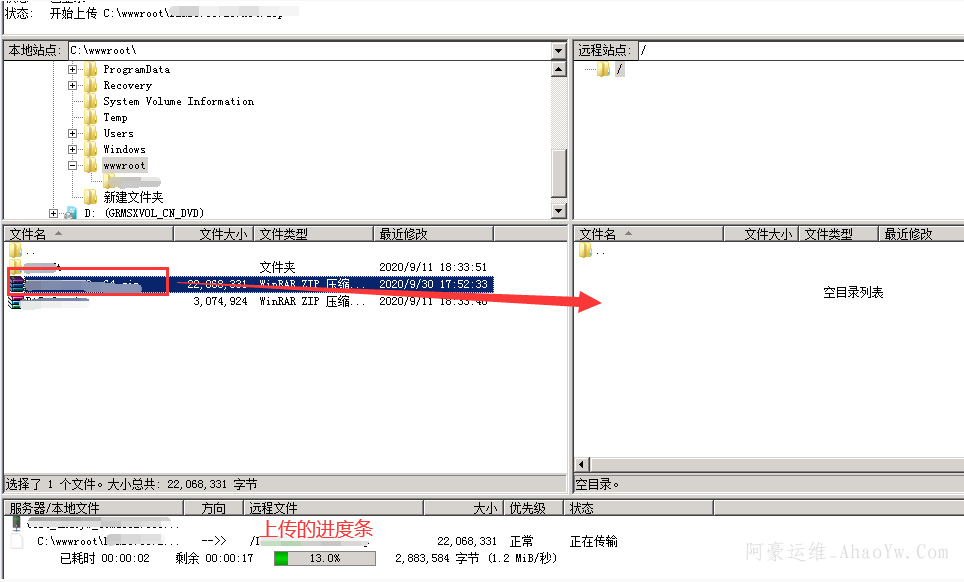Click the Users folder icon
The image size is (964, 582).
point(90,133)
